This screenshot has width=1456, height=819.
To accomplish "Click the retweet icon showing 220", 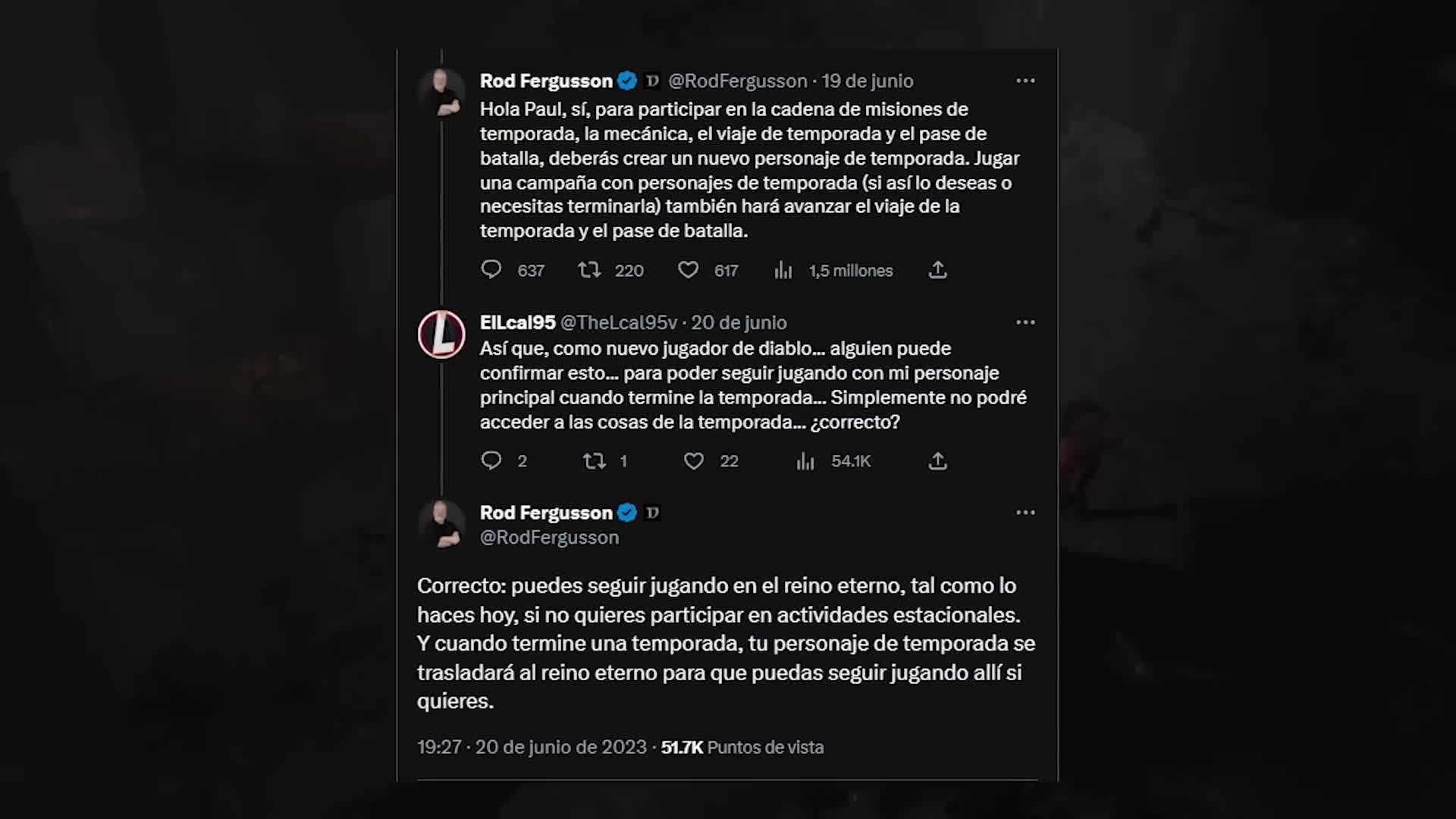I will [590, 270].
